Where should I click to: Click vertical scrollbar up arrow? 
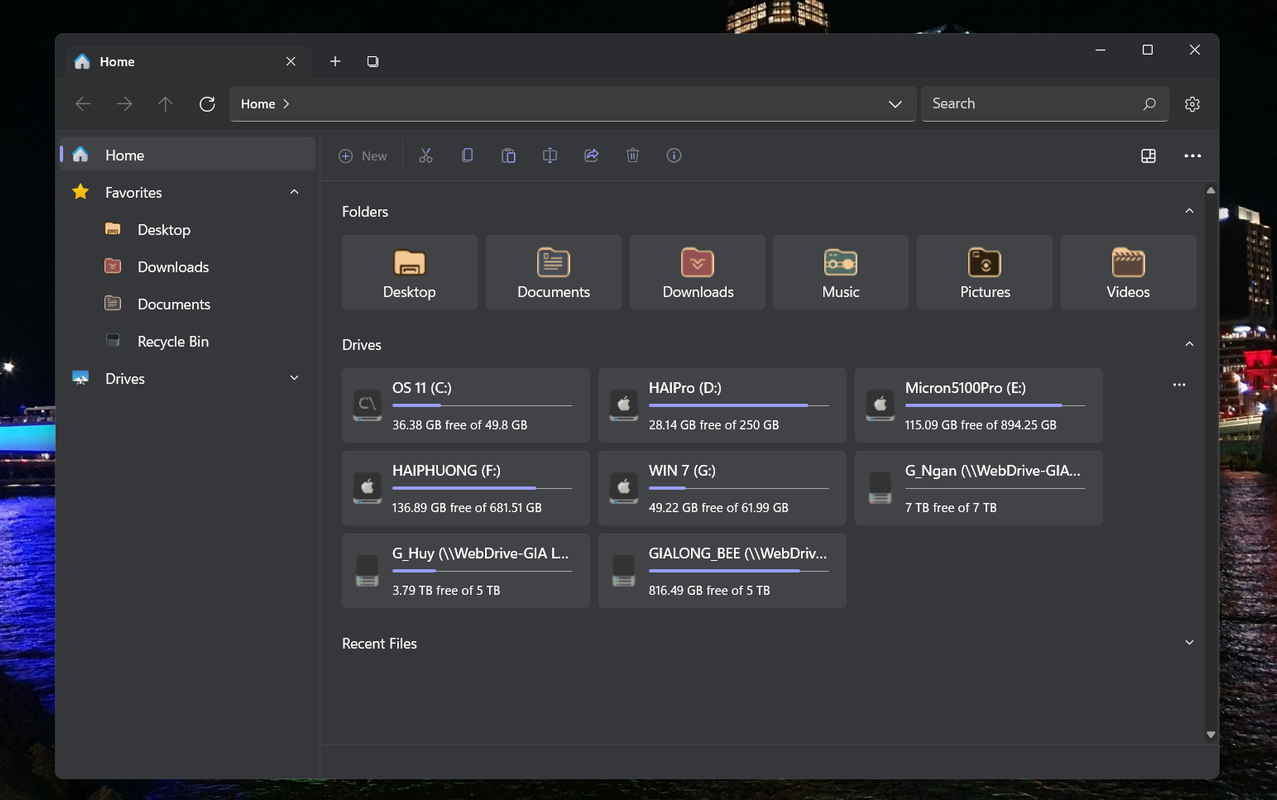(1211, 190)
